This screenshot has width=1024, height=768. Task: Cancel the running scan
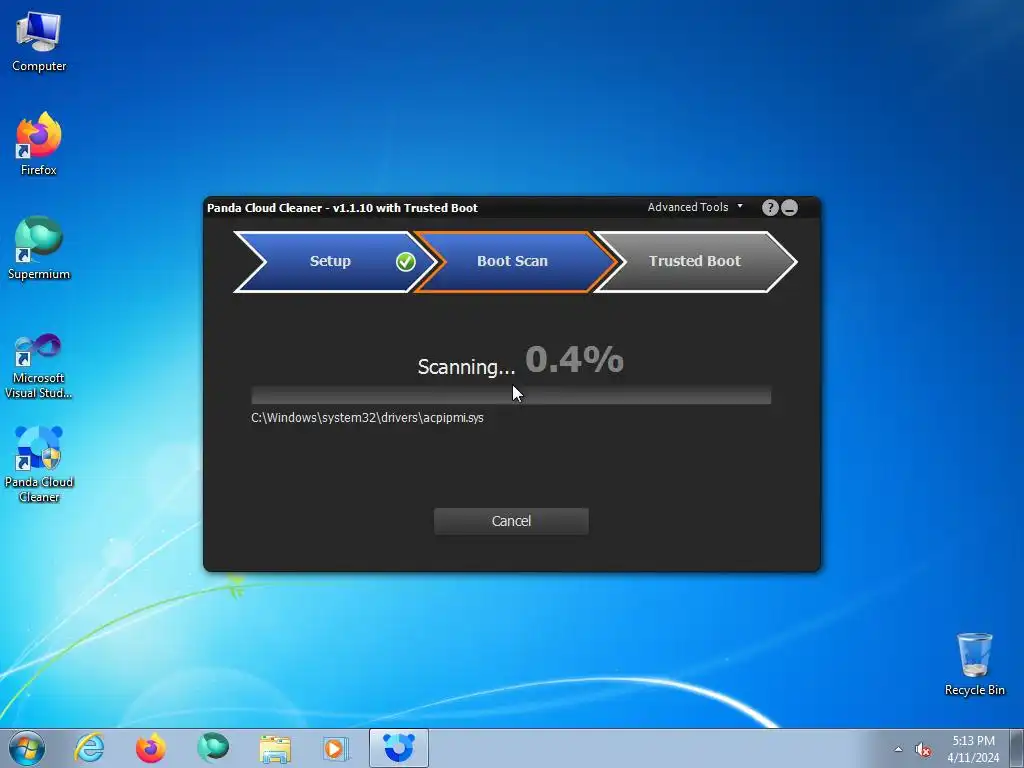tap(511, 521)
